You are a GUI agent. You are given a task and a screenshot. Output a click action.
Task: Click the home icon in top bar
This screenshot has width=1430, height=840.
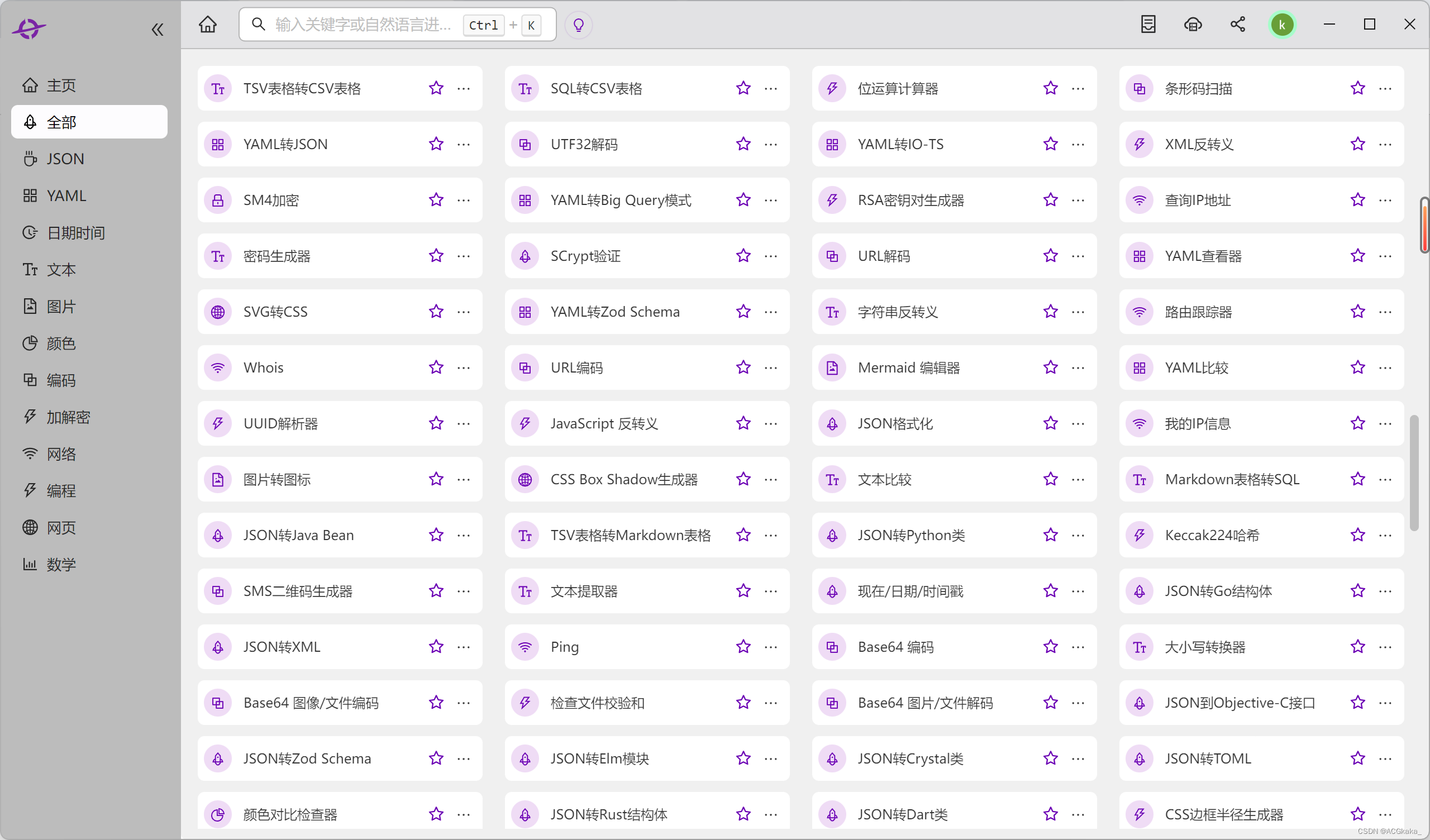[208, 25]
